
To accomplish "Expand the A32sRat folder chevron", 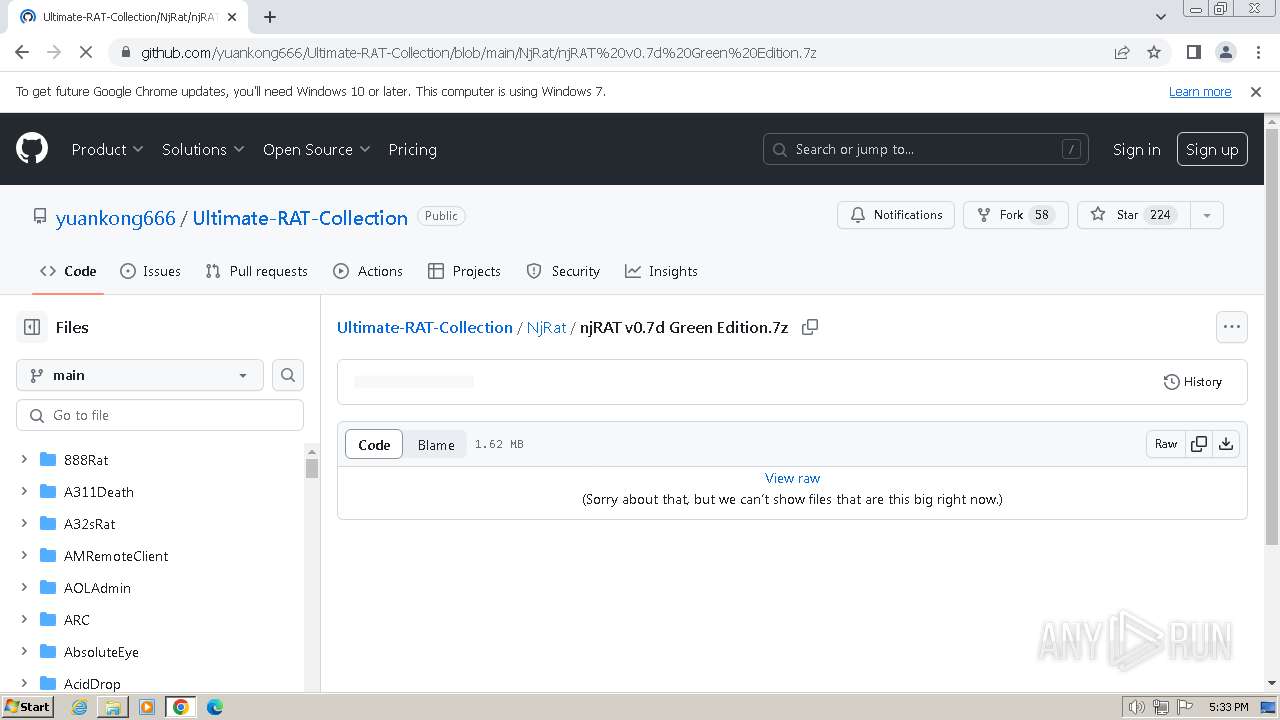I will pyautogui.click(x=24, y=524).
